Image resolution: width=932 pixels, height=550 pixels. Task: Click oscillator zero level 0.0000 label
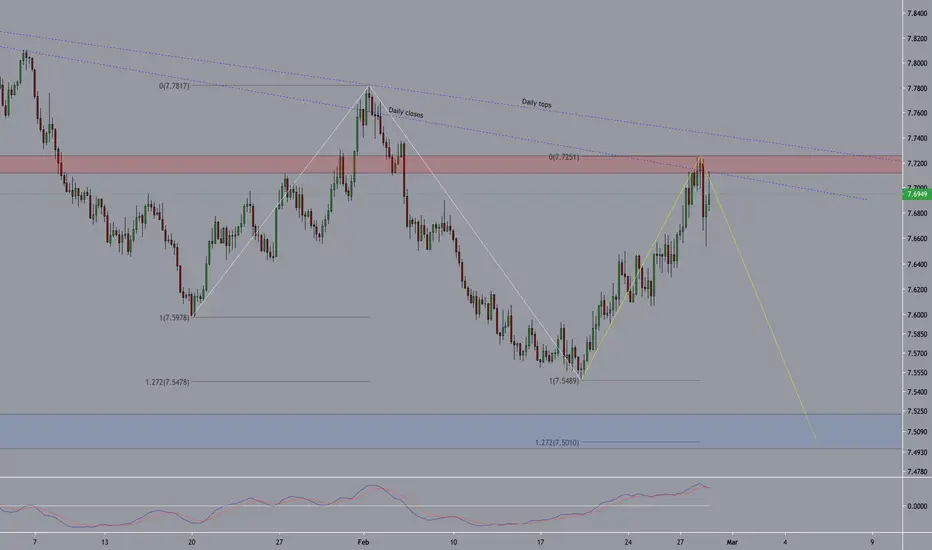(x=917, y=507)
